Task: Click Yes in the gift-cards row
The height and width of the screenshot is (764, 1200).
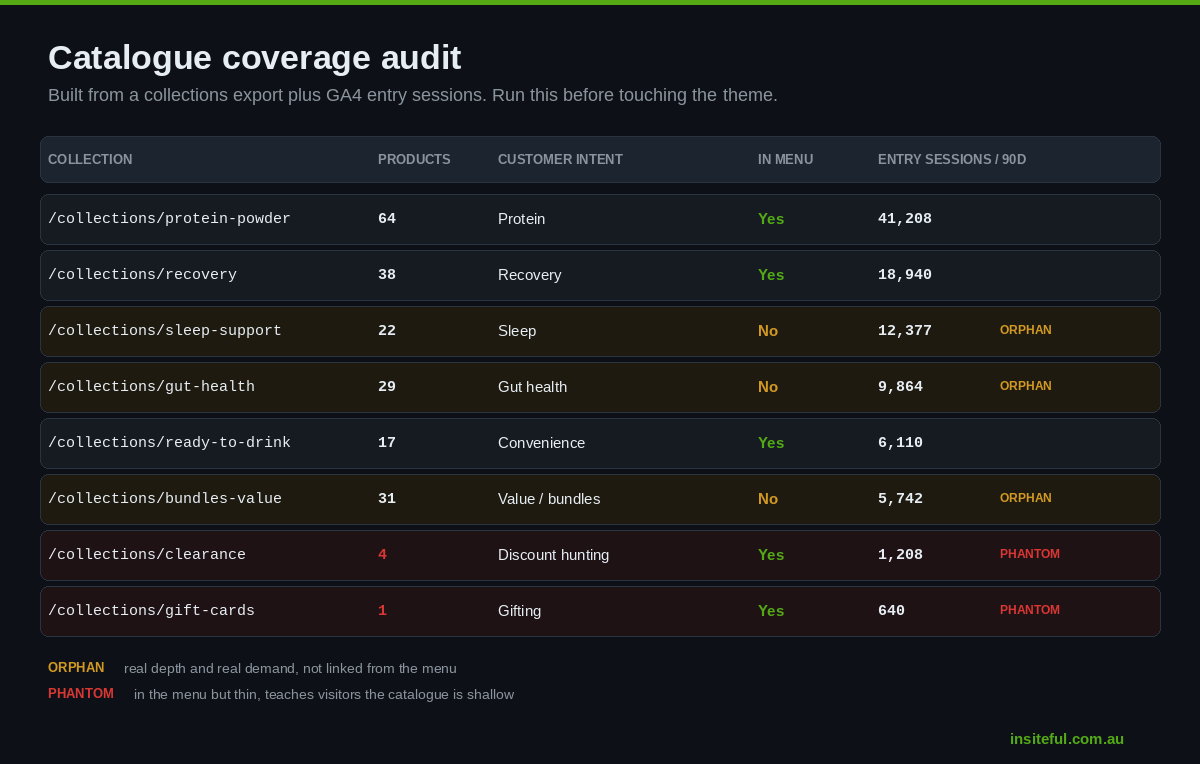Action: (771, 611)
